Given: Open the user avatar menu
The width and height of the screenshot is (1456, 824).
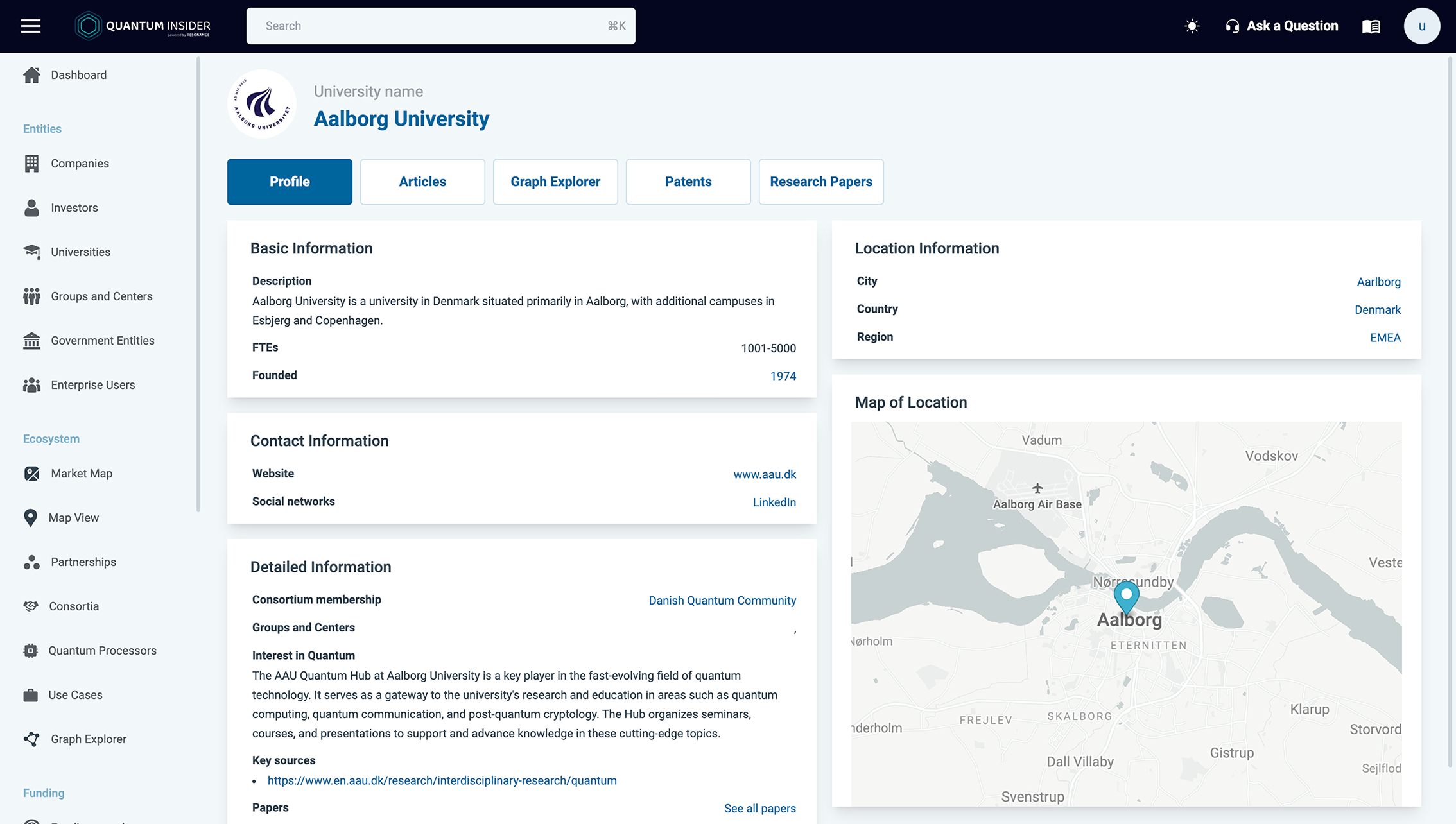Looking at the screenshot, I should tap(1421, 26).
